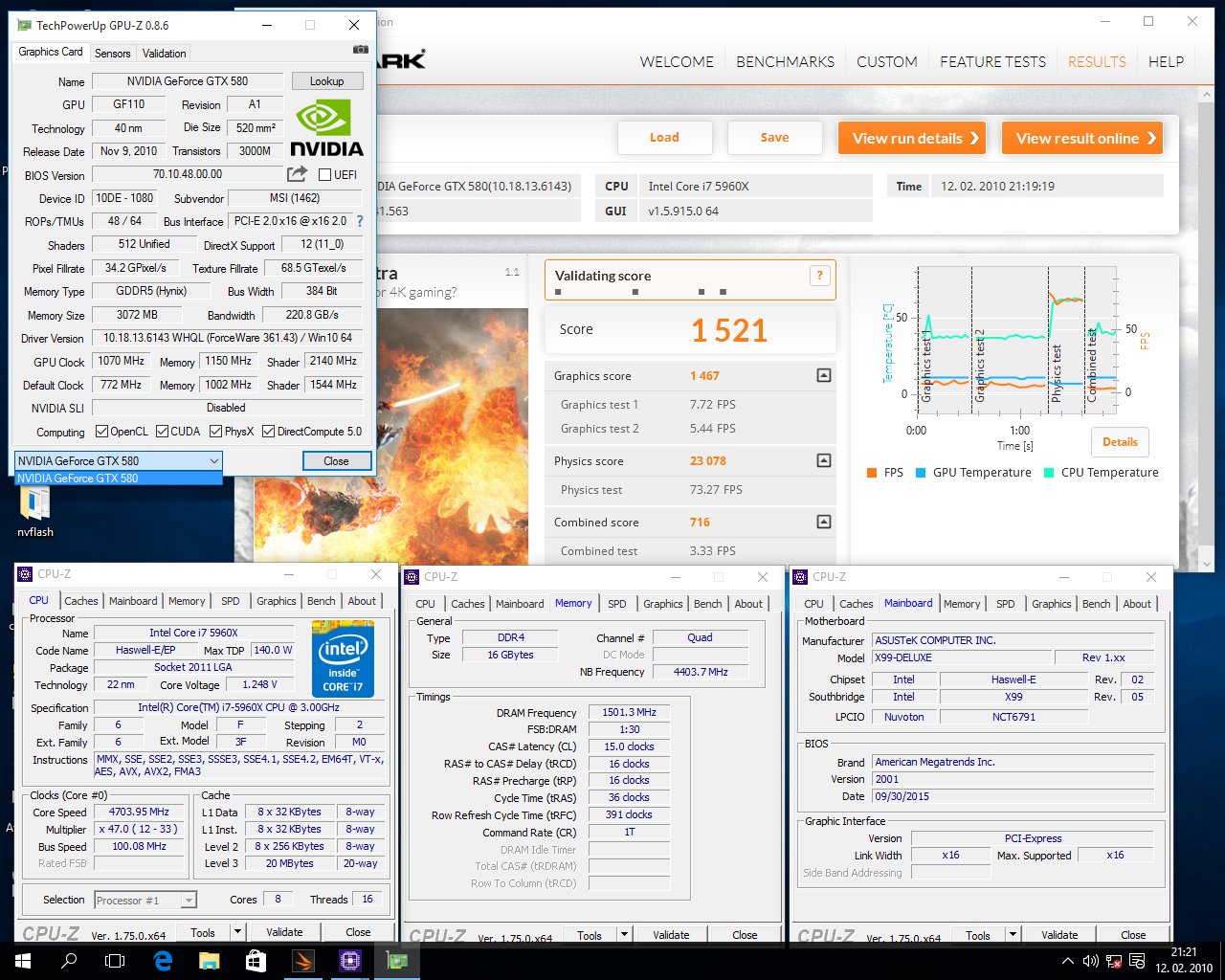The image size is (1225, 980).
Task: Open the FEATURE TESTS menu in 3DMark
Action: point(992,61)
